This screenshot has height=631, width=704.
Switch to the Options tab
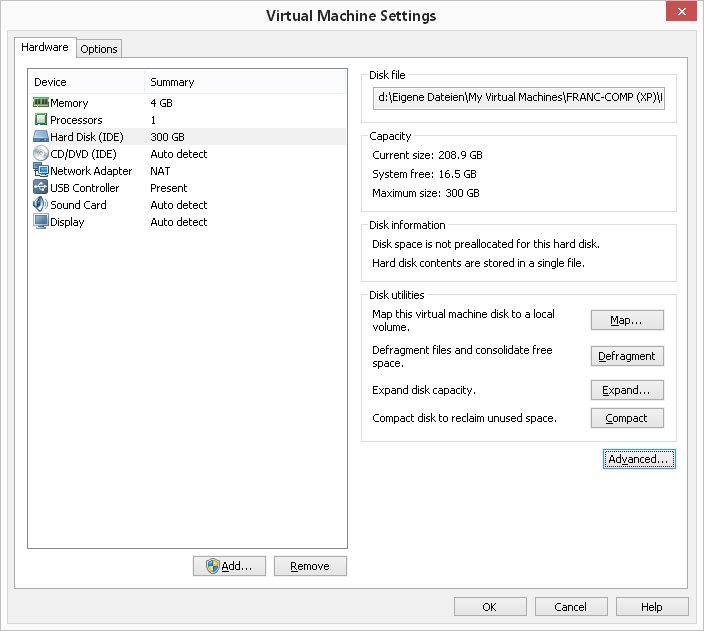point(99,49)
